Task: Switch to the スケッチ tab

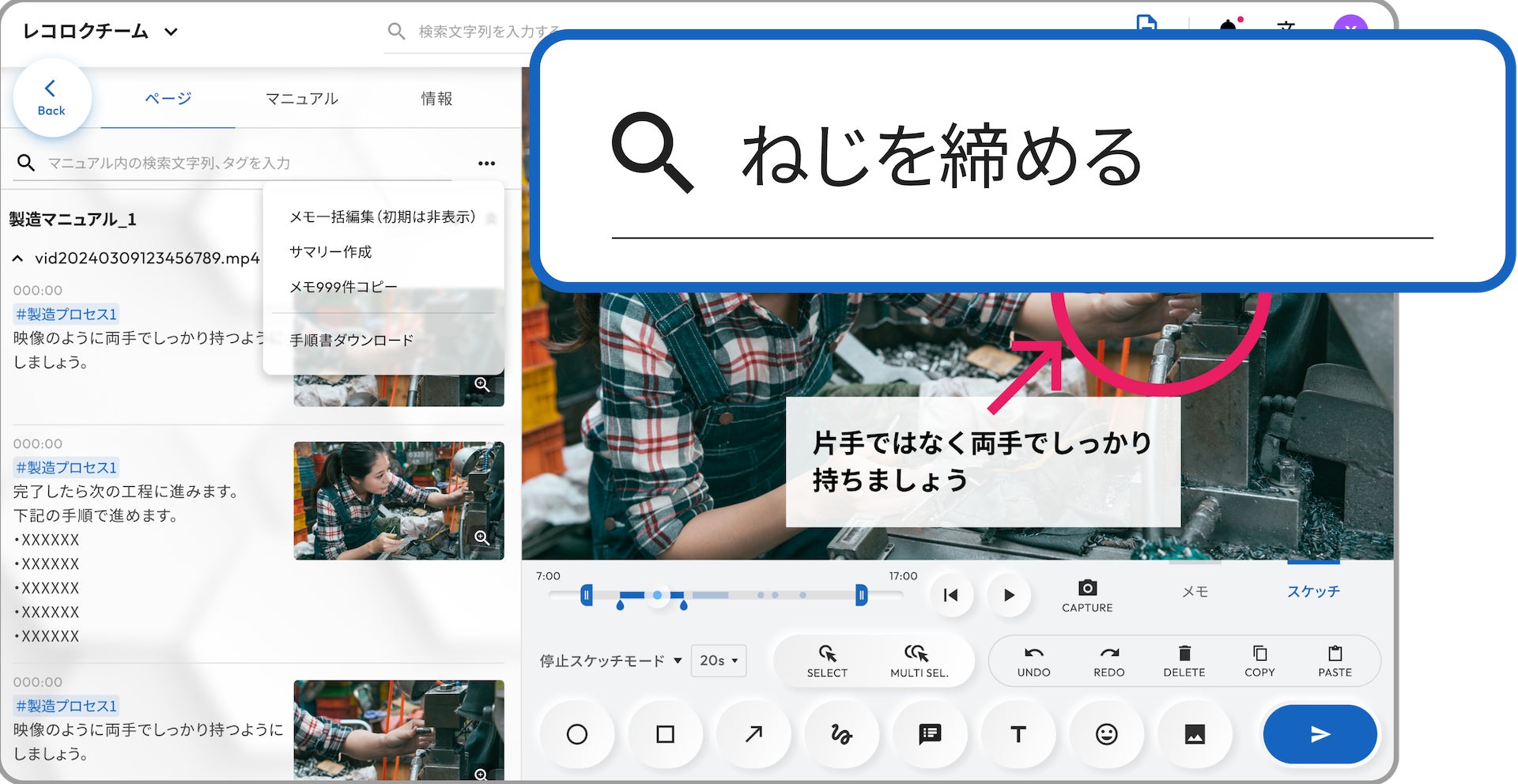Action: coord(1313,591)
